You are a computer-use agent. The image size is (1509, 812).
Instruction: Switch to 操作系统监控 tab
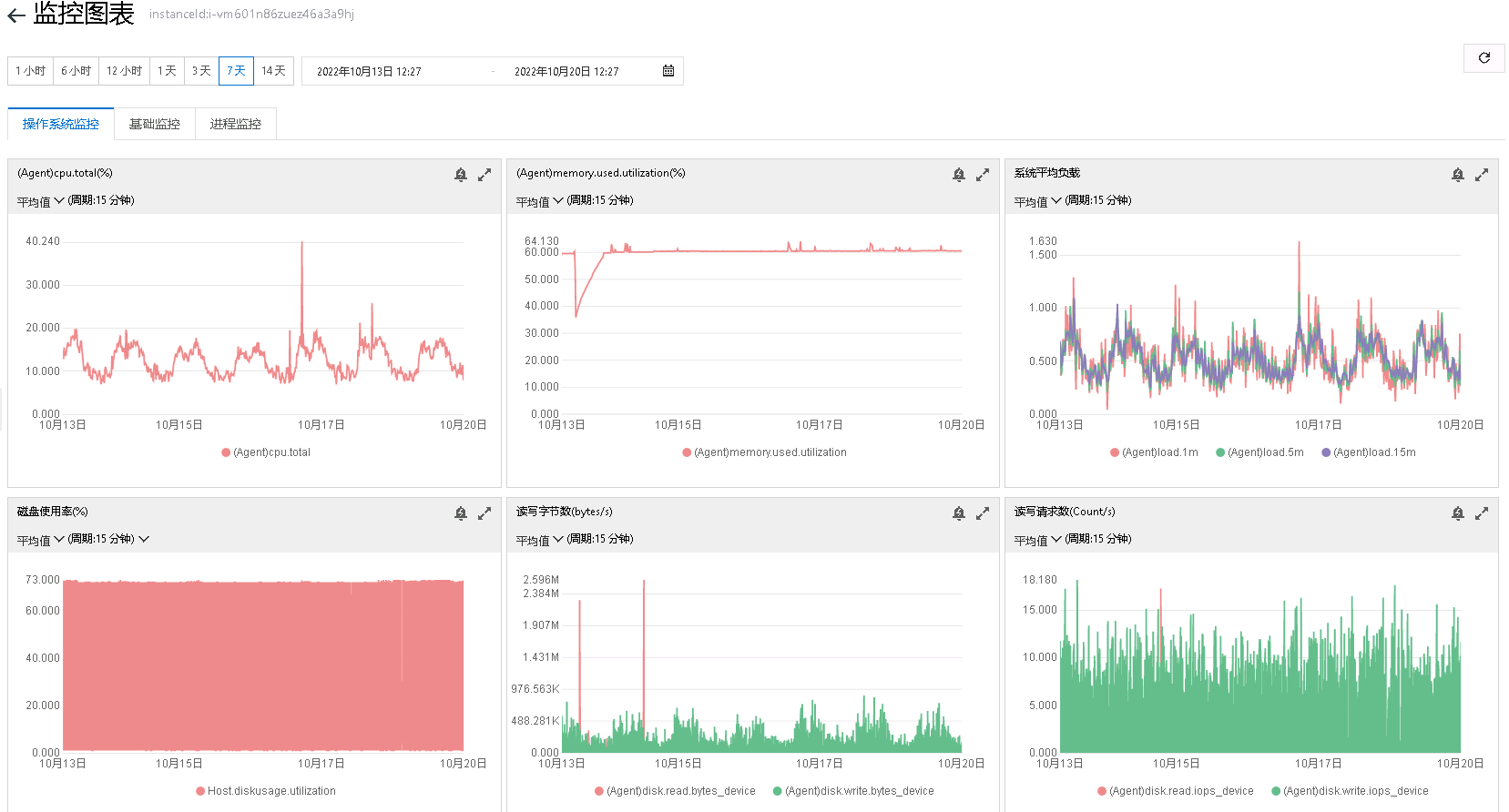(61, 124)
